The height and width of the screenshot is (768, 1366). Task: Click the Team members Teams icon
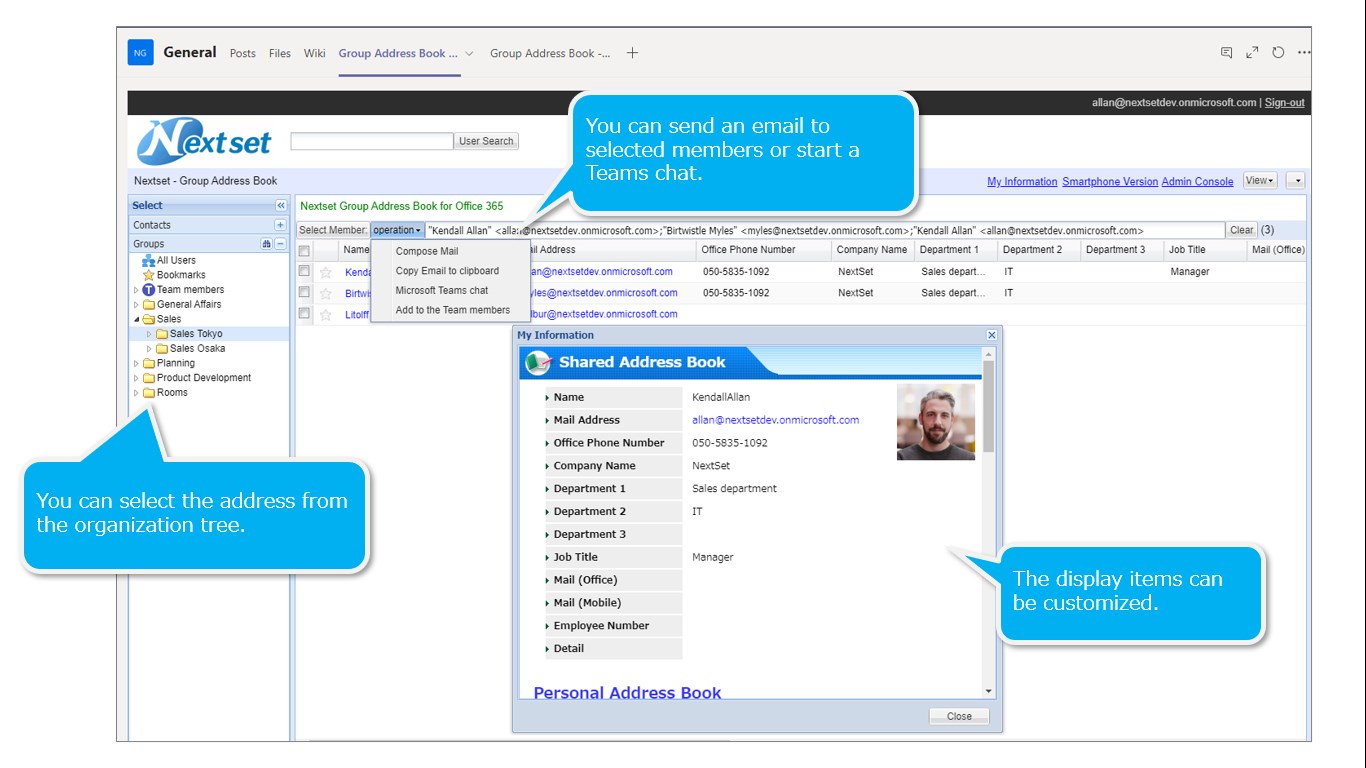(149, 290)
